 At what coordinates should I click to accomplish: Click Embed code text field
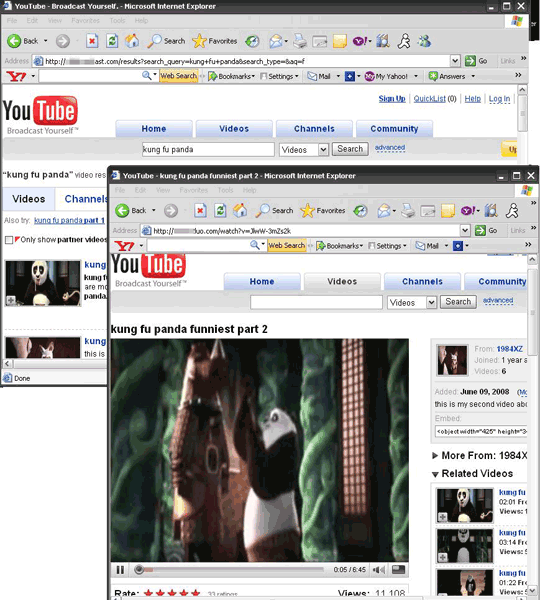point(481,431)
